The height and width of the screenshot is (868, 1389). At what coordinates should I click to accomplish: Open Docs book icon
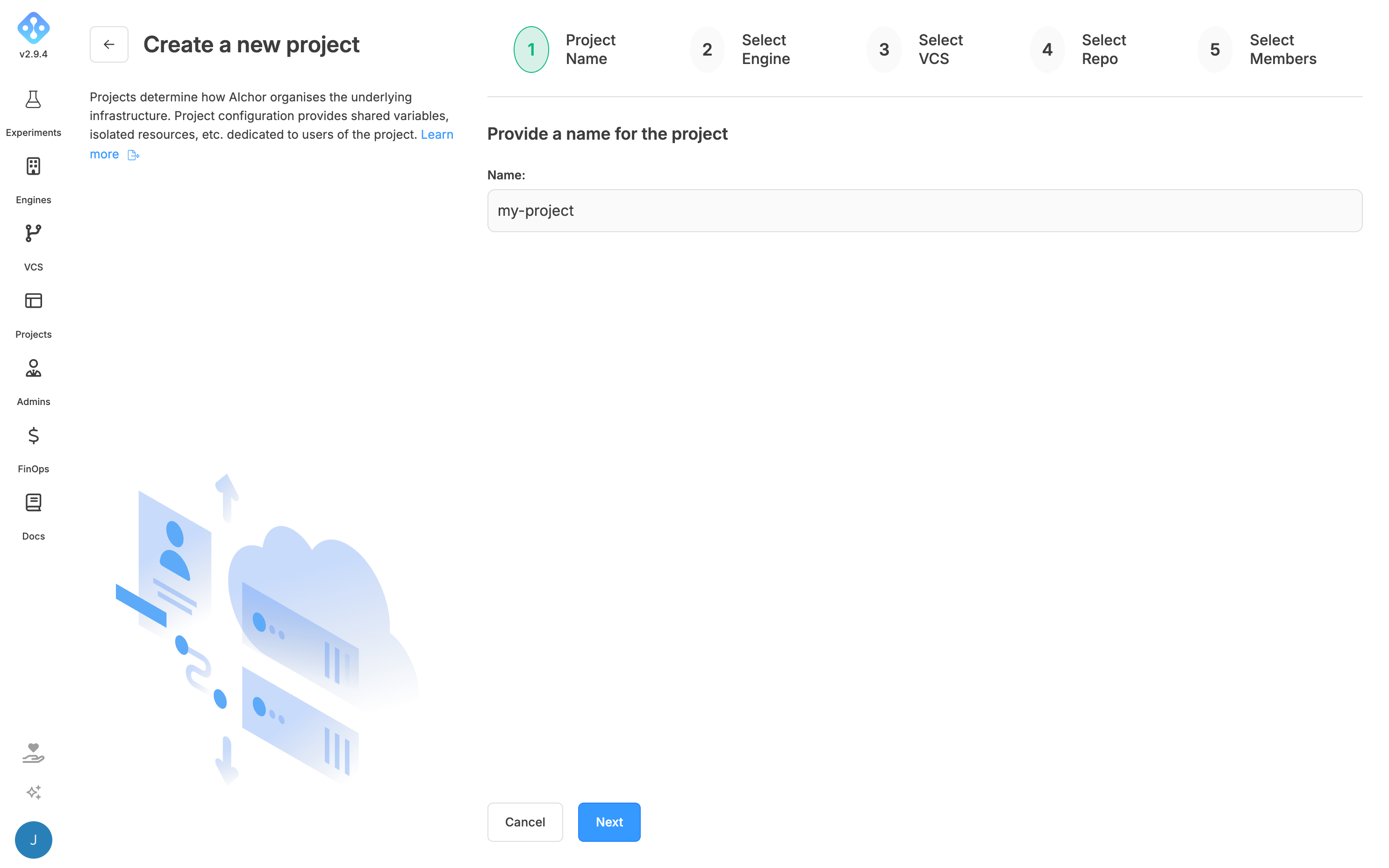33,502
